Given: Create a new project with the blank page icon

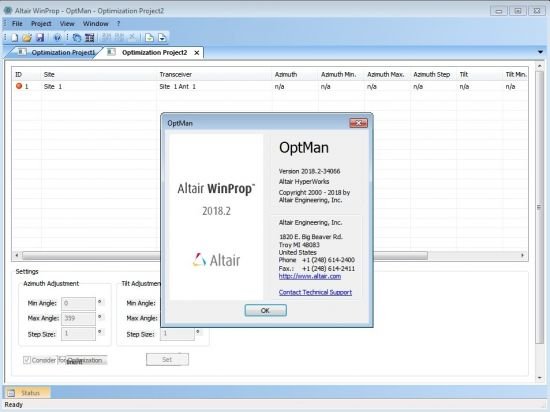Looking at the screenshot, I should 15,38.
